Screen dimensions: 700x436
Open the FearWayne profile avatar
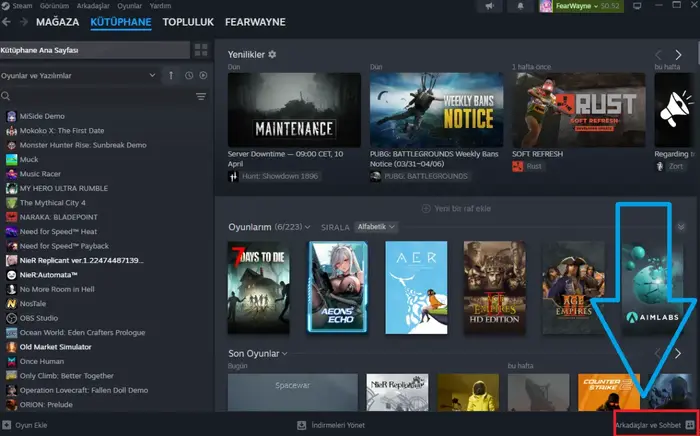pyautogui.click(x=546, y=6)
